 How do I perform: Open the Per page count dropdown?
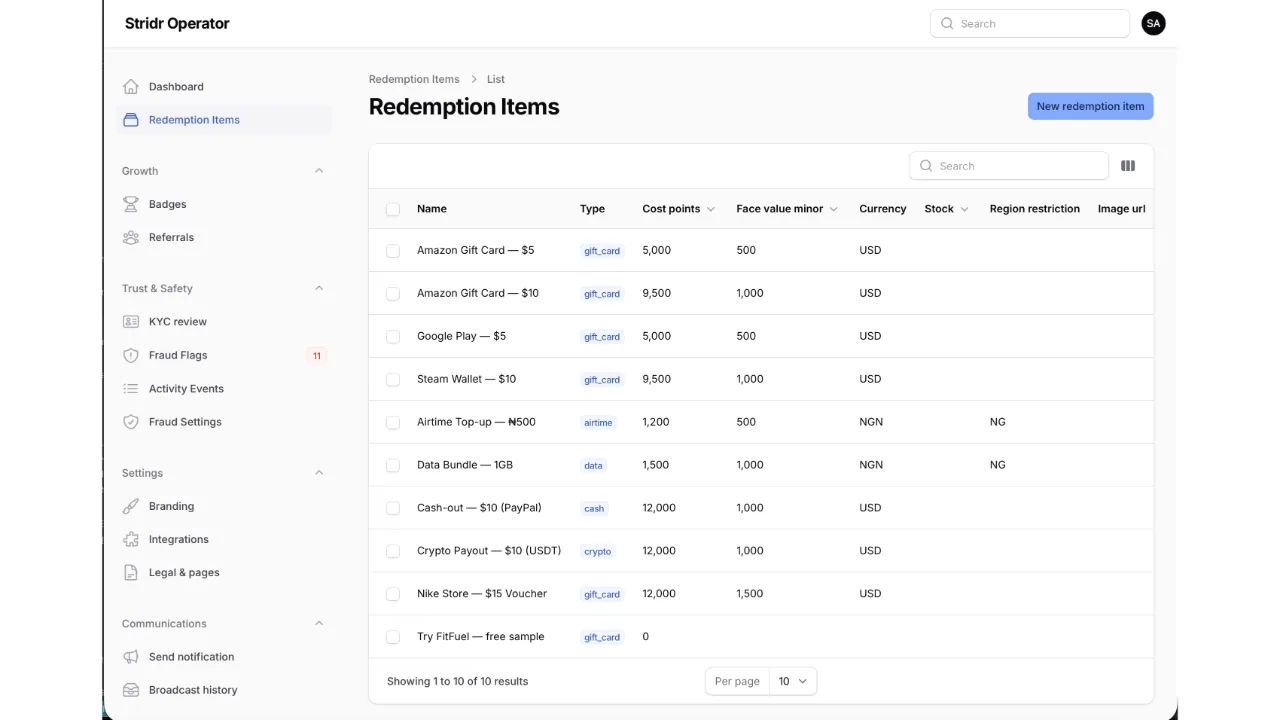pos(793,681)
